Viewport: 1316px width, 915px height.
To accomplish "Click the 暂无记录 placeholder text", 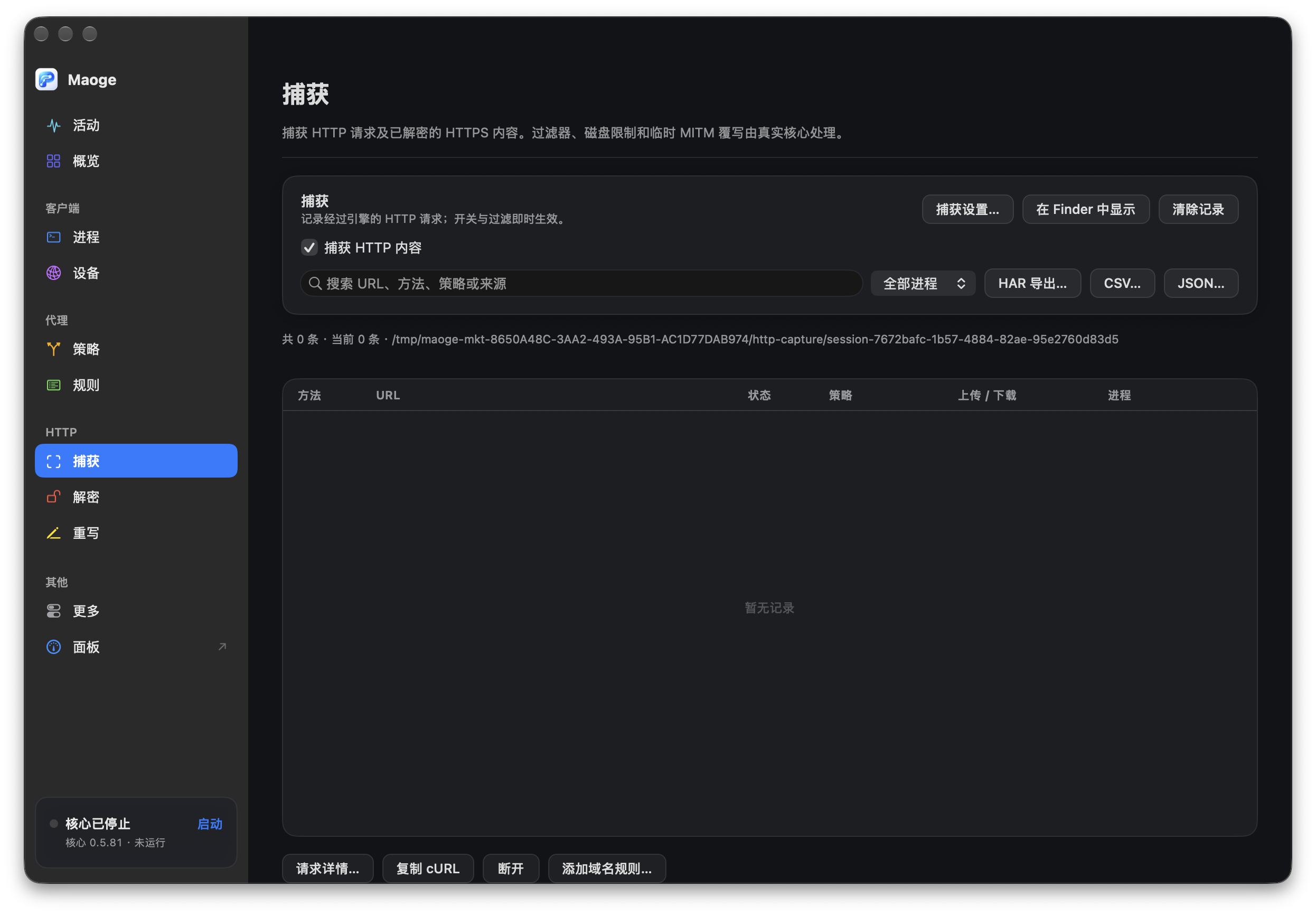I will pos(769,608).
